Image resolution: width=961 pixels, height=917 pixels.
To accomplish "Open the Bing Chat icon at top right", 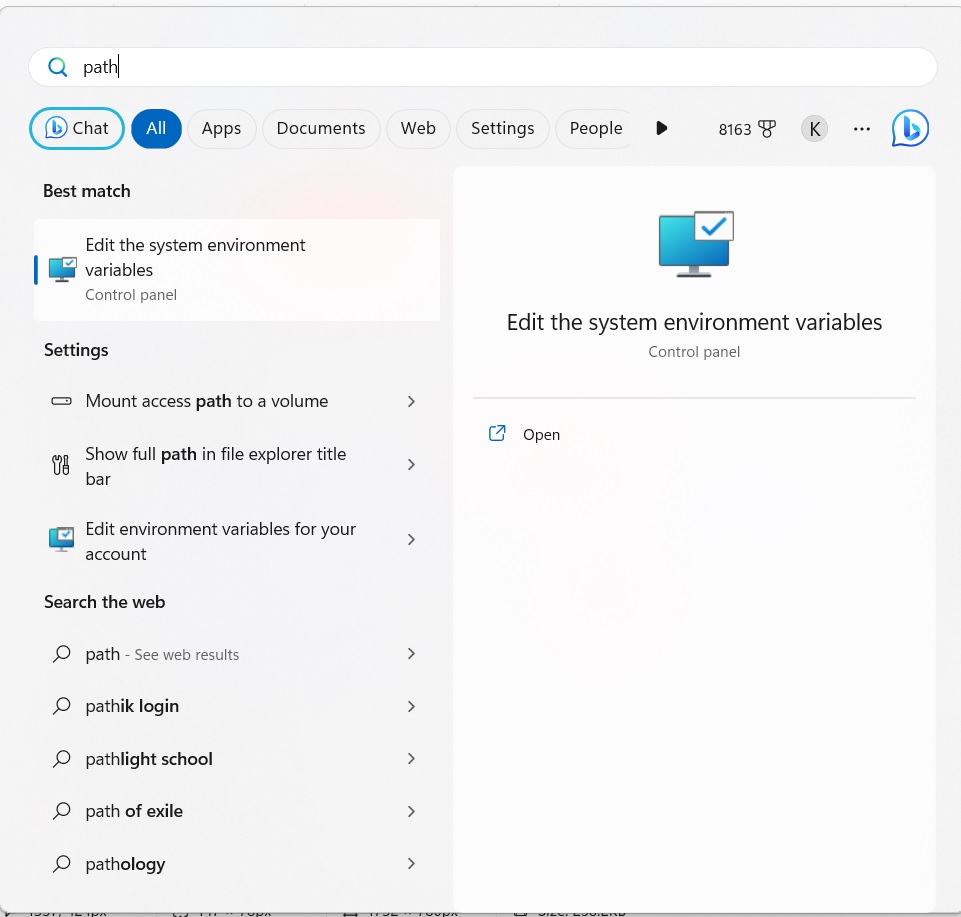I will point(910,129).
